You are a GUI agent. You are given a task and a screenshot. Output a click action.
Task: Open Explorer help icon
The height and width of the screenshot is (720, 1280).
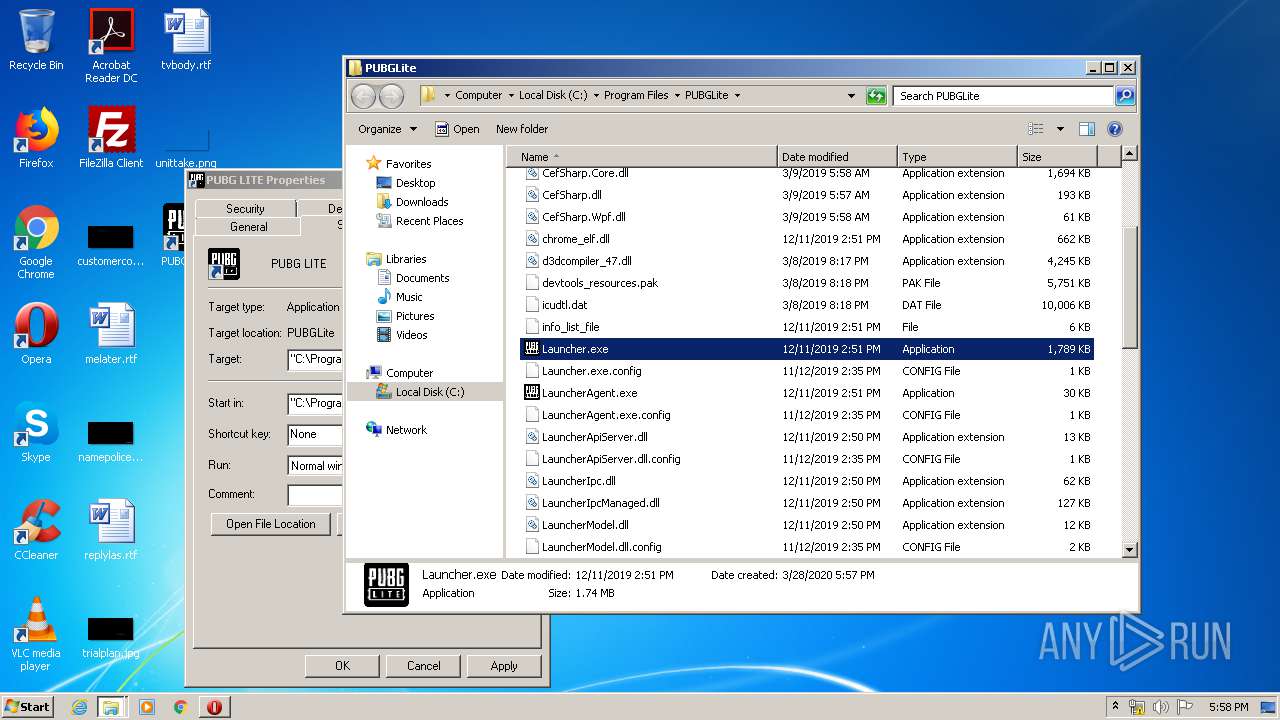point(1115,129)
